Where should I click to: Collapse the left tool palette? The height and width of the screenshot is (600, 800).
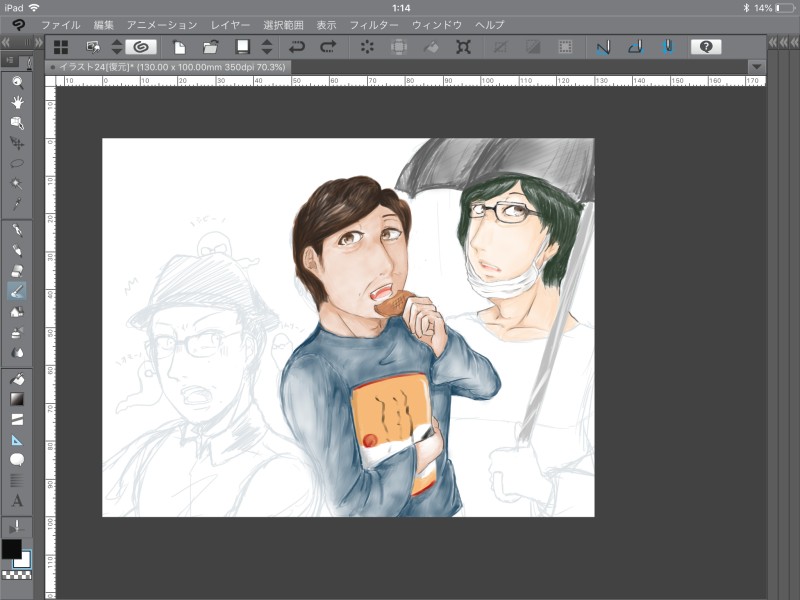point(7,42)
